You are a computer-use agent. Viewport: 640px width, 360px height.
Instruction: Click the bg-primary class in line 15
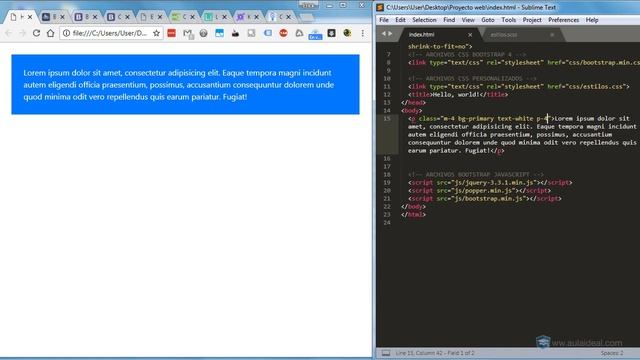476,119
